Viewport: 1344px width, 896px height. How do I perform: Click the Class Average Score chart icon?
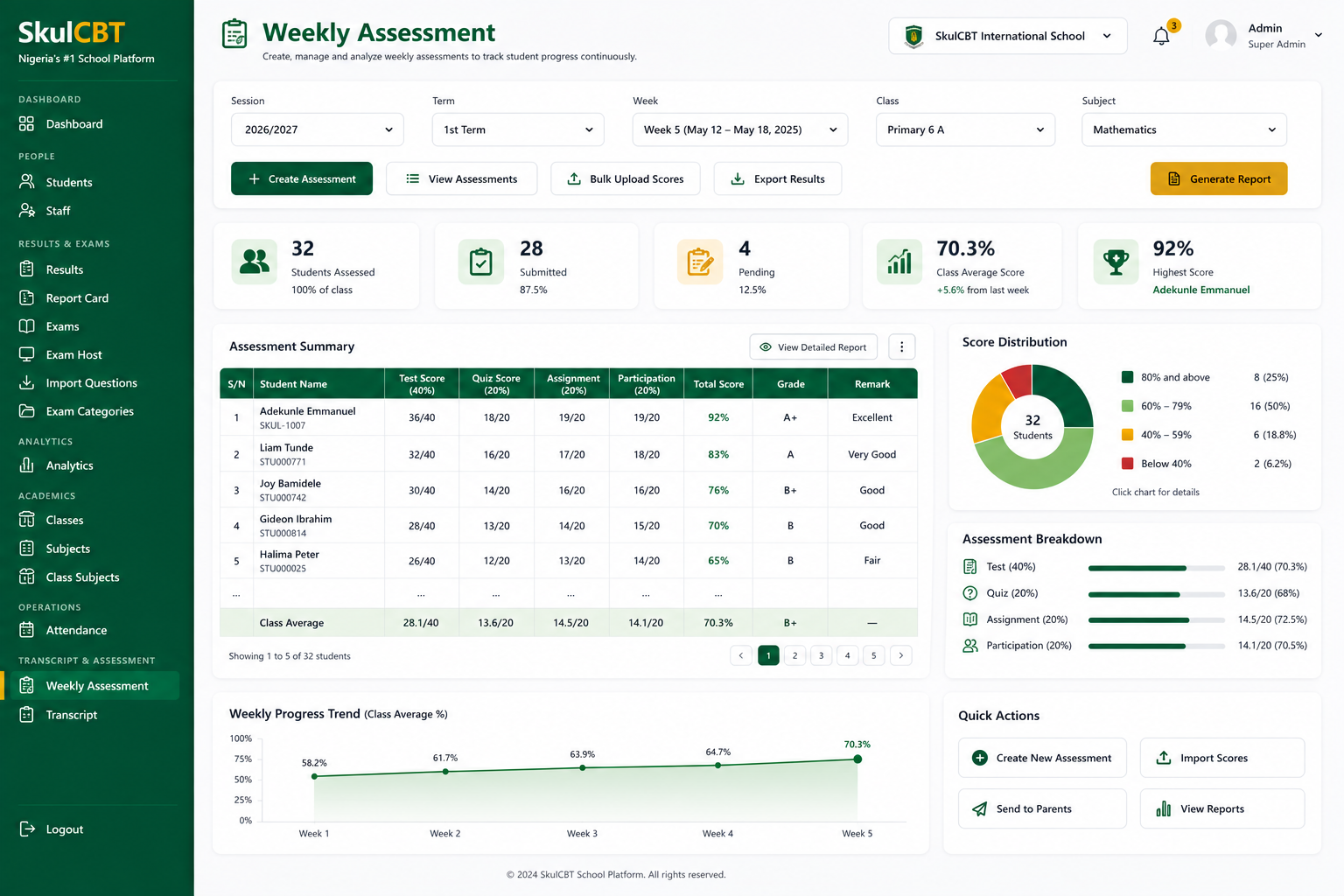899,262
